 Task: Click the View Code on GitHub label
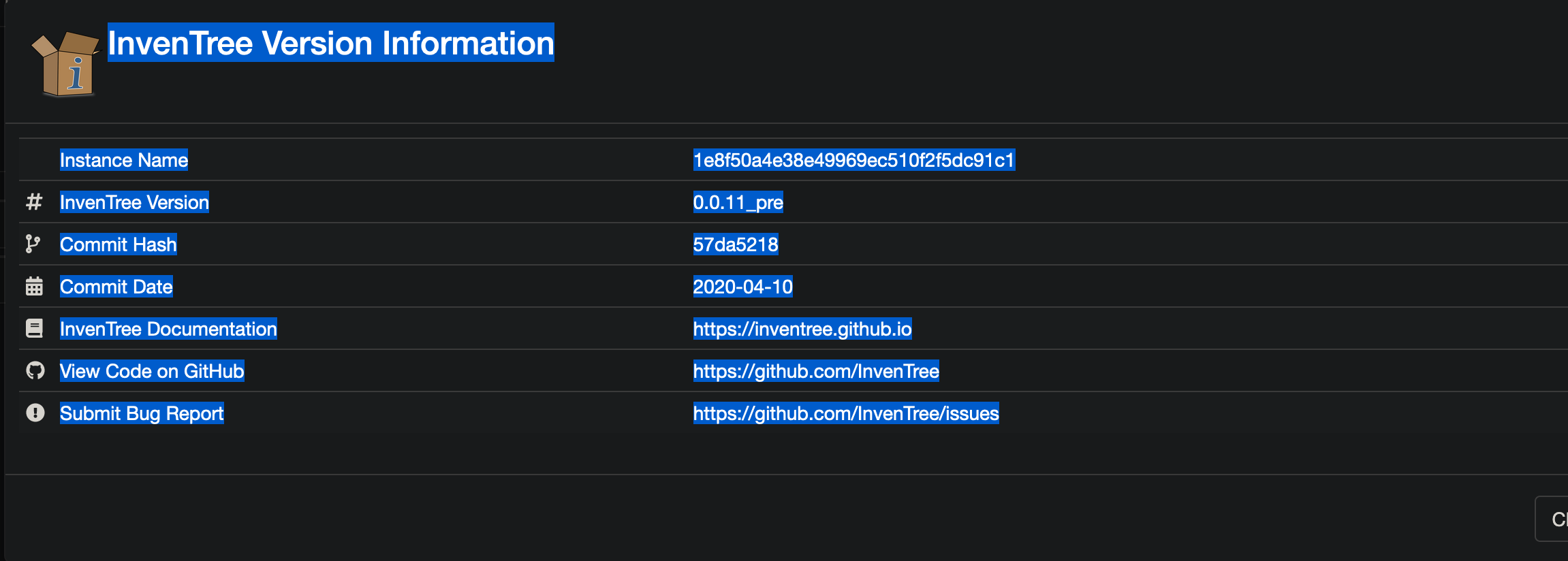coord(152,371)
